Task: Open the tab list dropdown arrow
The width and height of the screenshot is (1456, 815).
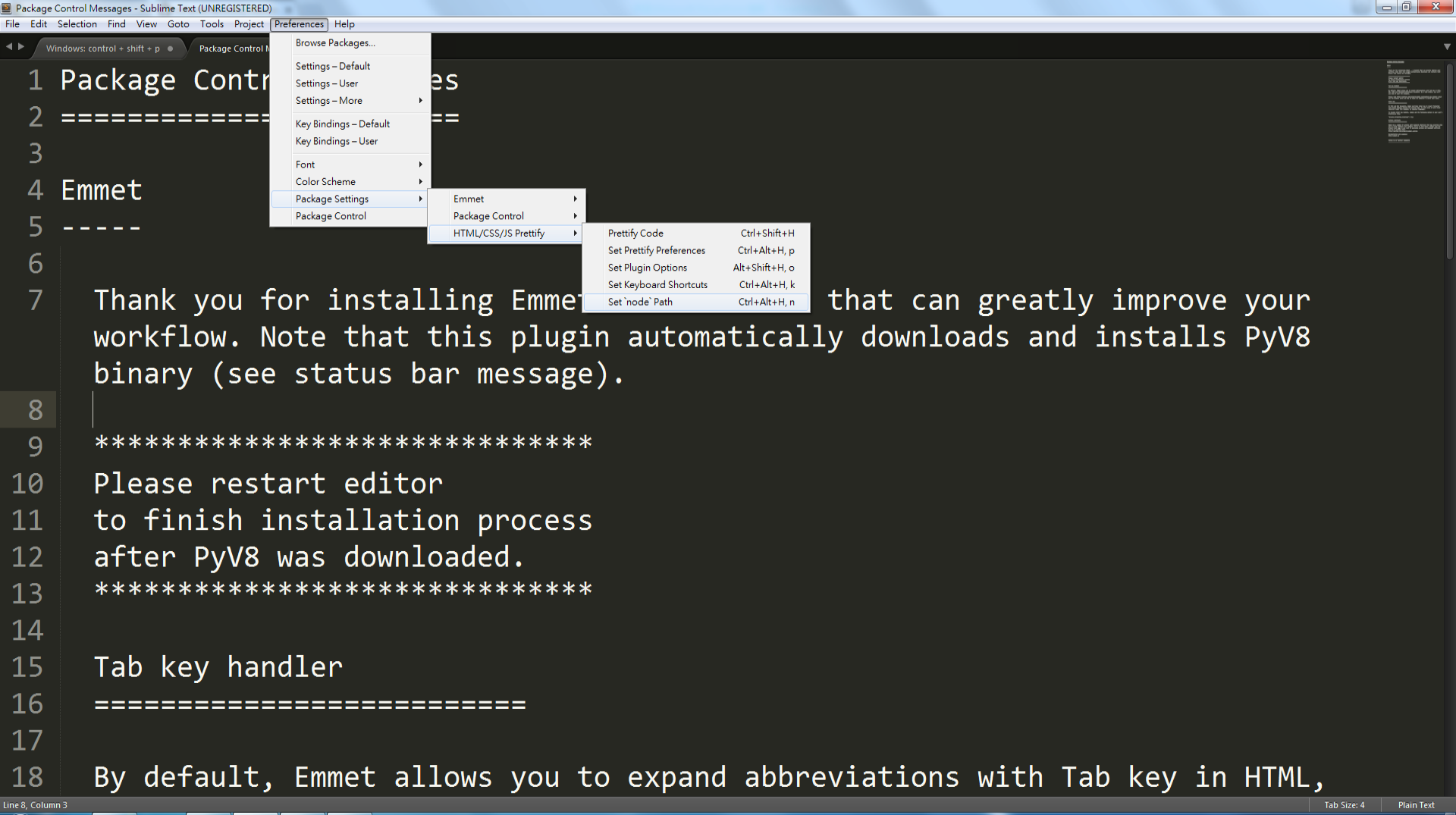Action: [x=1447, y=47]
